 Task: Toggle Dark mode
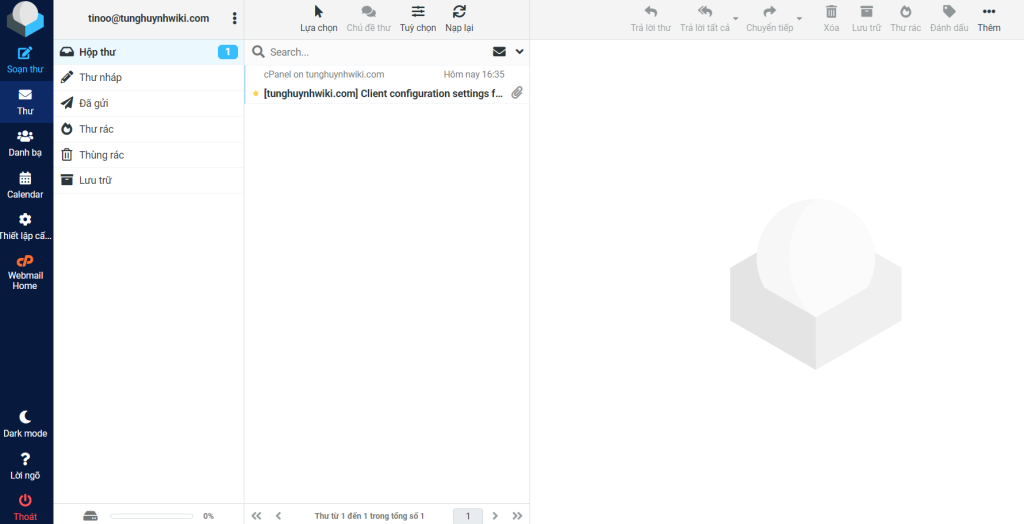click(x=25, y=425)
